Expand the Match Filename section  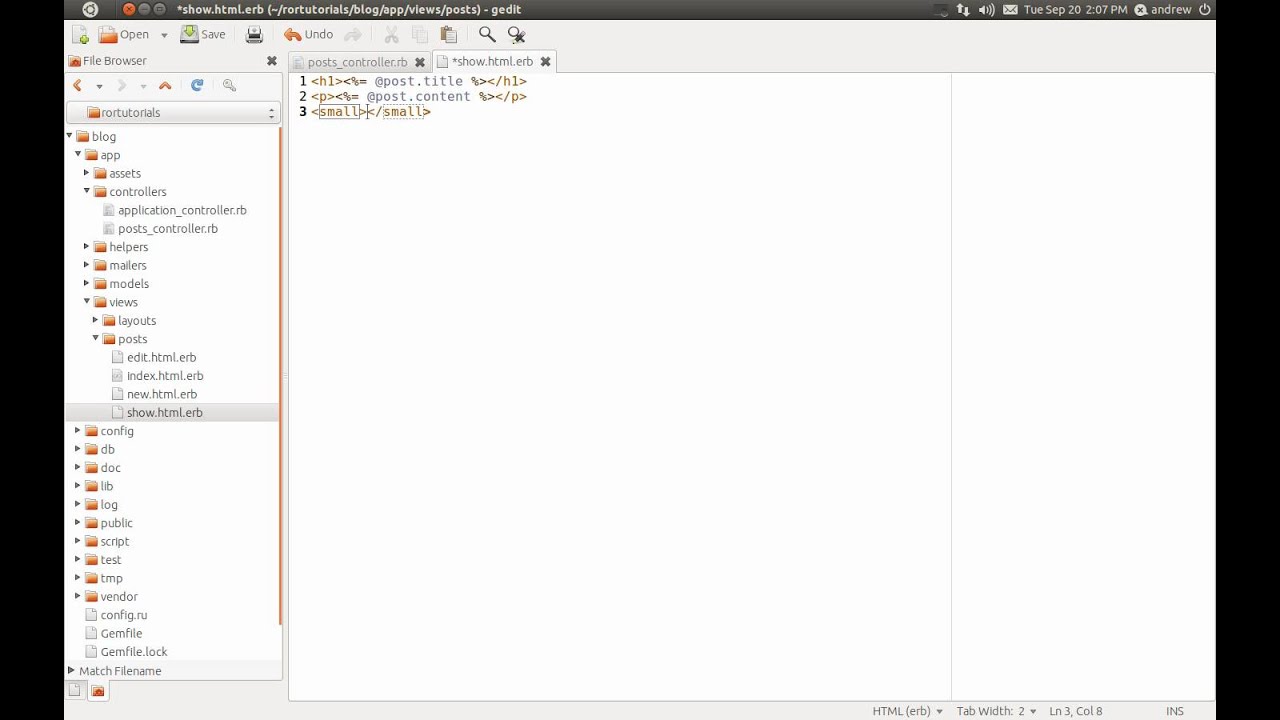tap(71, 671)
